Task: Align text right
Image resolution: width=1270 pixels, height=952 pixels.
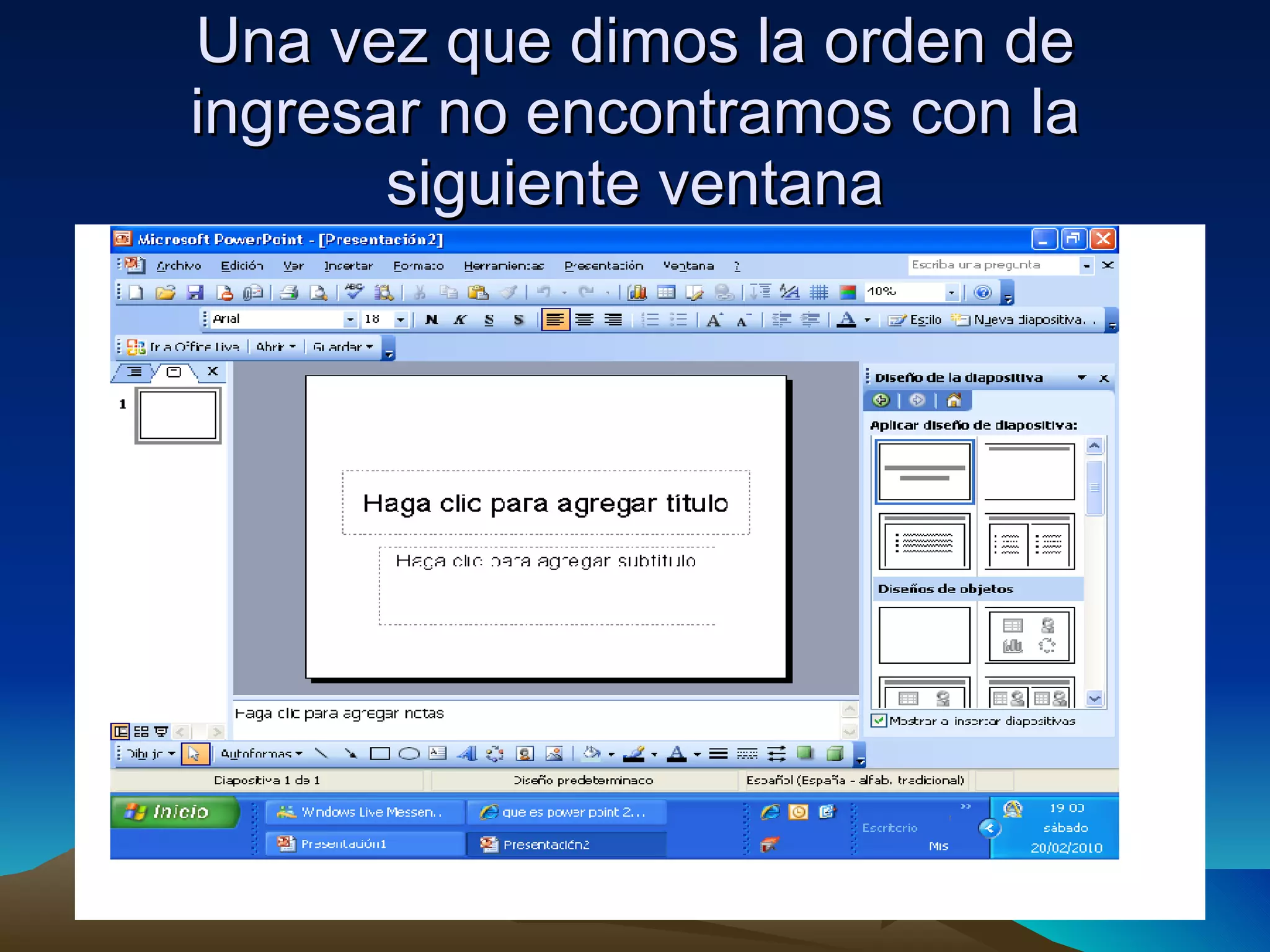Action: pyautogui.click(x=613, y=320)
